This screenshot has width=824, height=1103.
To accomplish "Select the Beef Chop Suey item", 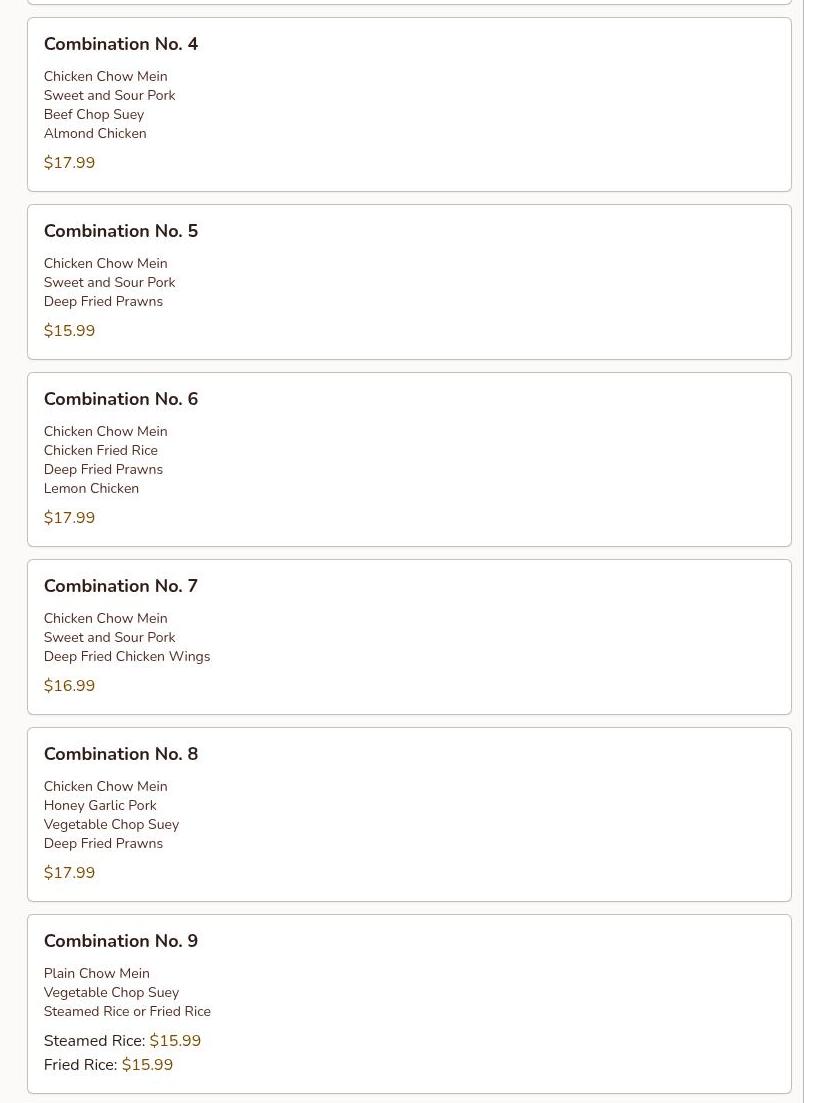I will 94,114.
